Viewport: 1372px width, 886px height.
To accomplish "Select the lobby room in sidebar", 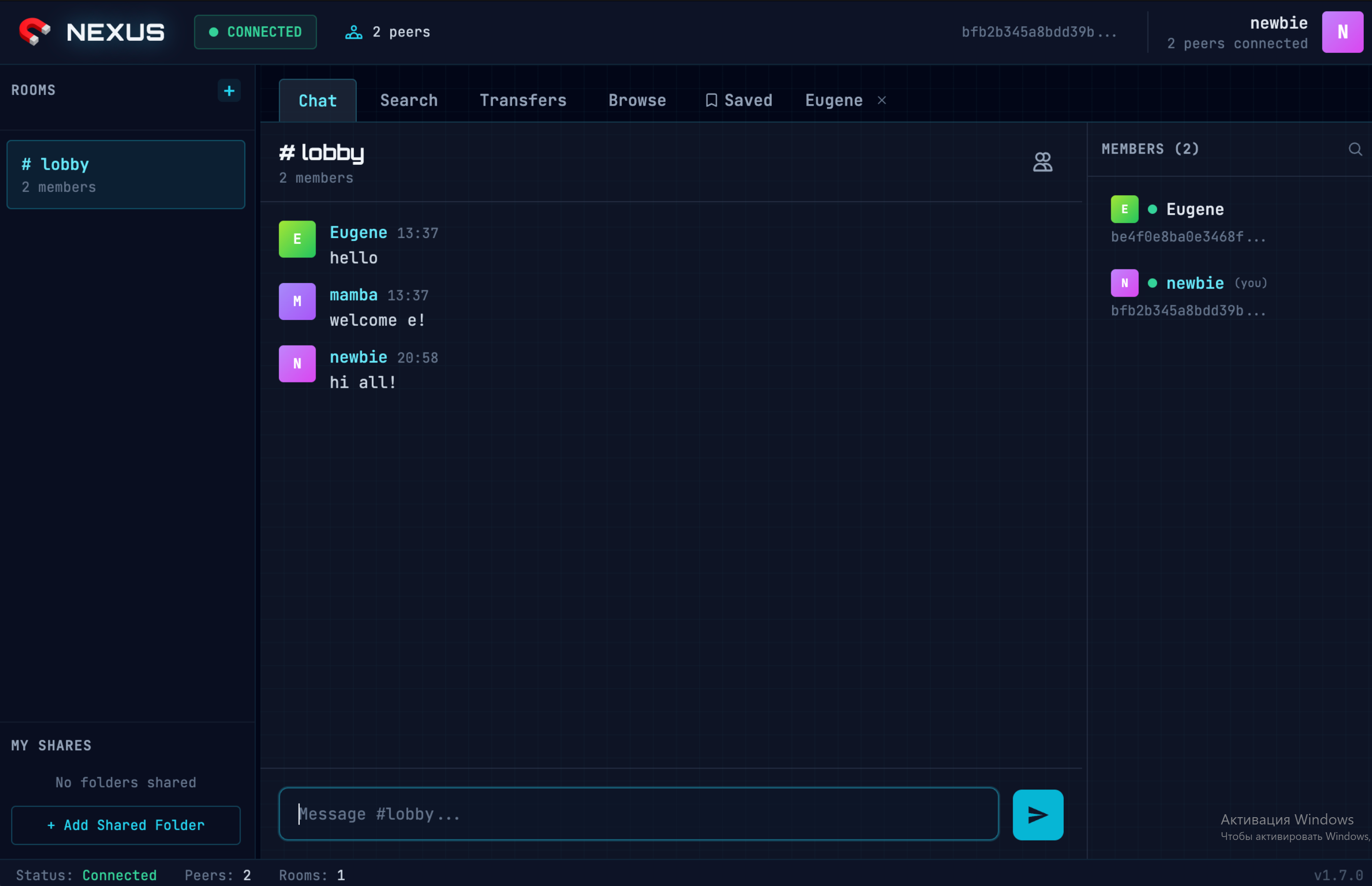I will coord(126,174).
